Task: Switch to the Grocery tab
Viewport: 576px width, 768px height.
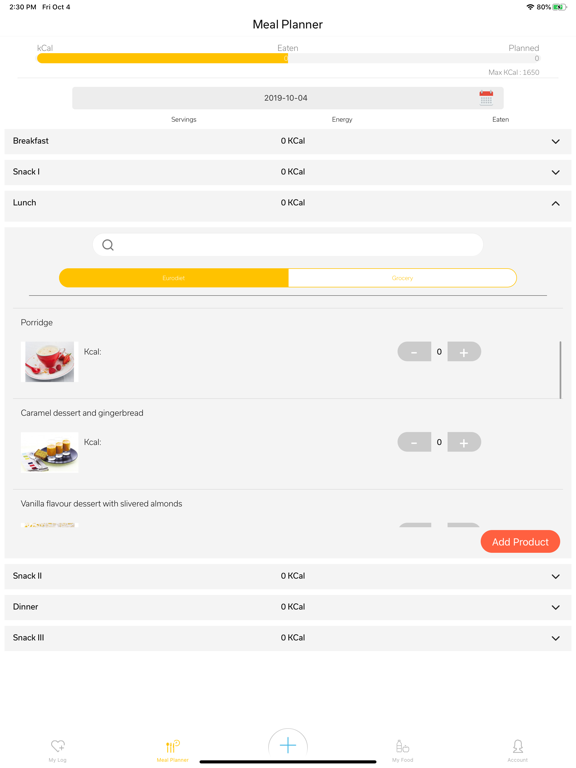Action: [x=402, y=278]
